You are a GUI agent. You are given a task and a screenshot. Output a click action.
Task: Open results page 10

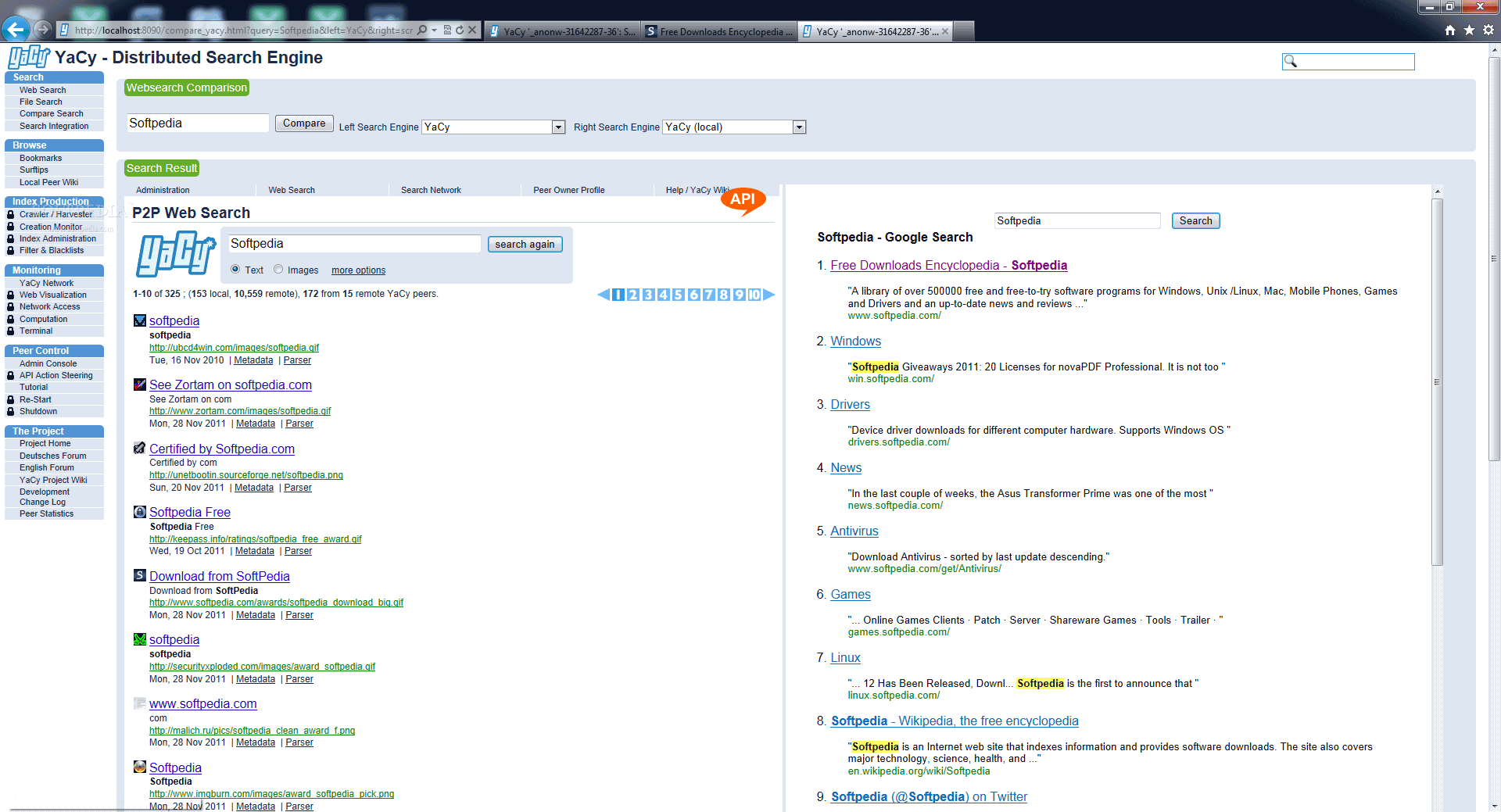coord(754,295)
